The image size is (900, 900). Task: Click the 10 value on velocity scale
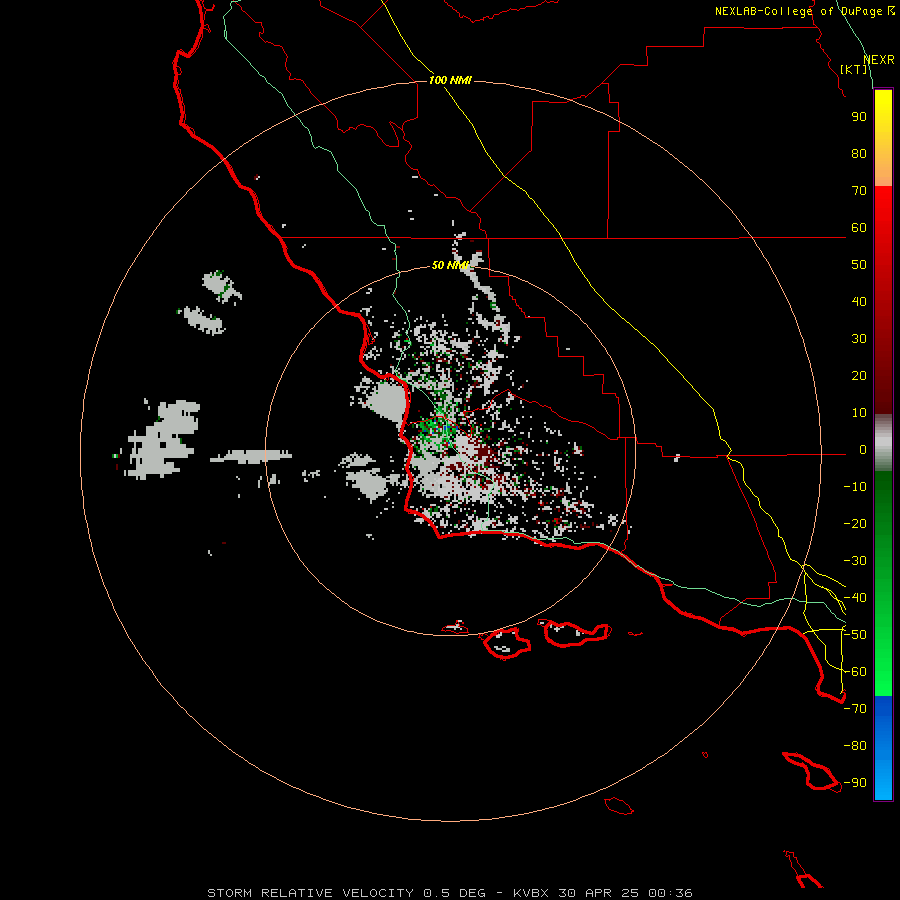pyautogui.click(x=859, y=413)
